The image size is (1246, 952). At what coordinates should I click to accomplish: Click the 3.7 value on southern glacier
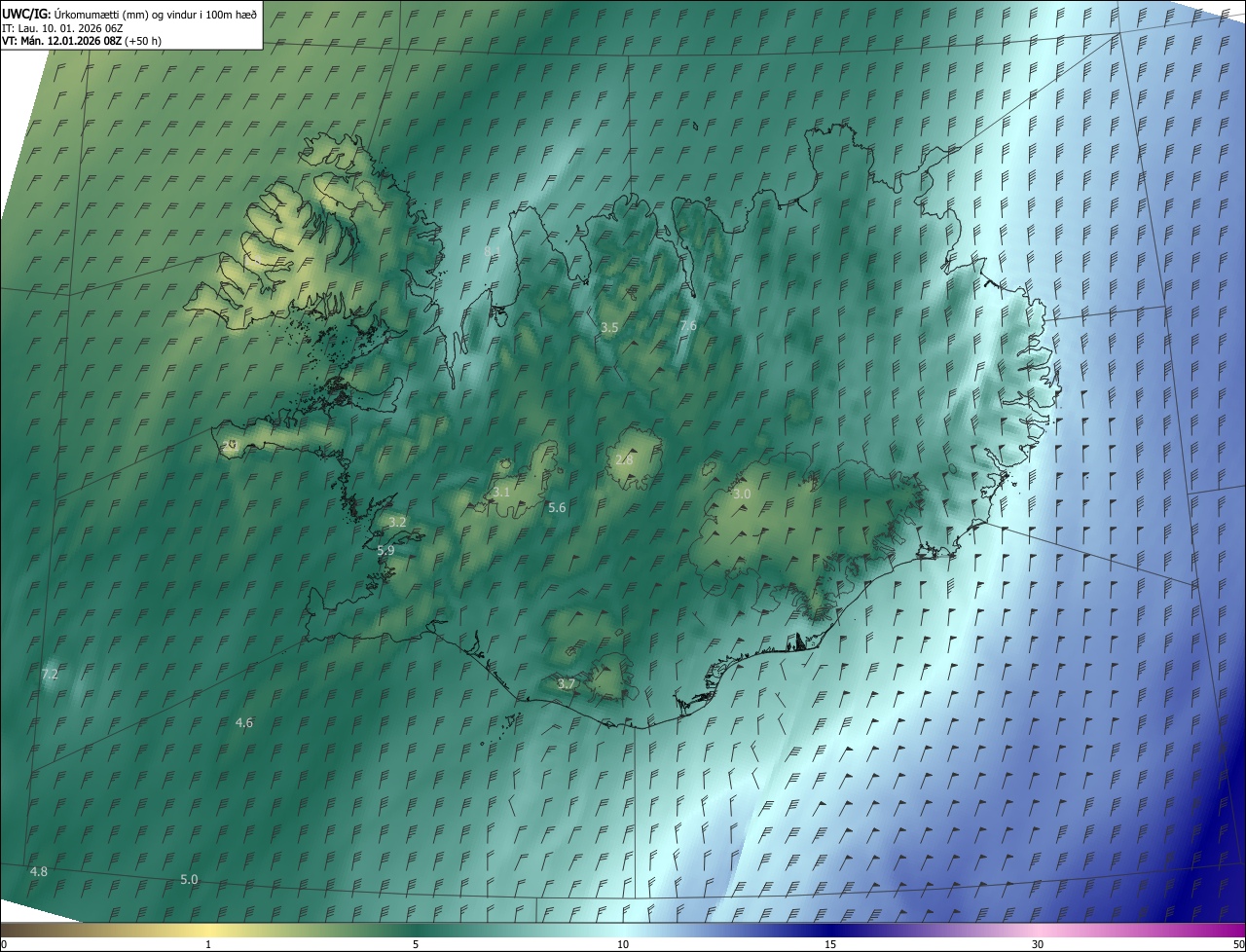pyautogui.click(x=567, y=684)
